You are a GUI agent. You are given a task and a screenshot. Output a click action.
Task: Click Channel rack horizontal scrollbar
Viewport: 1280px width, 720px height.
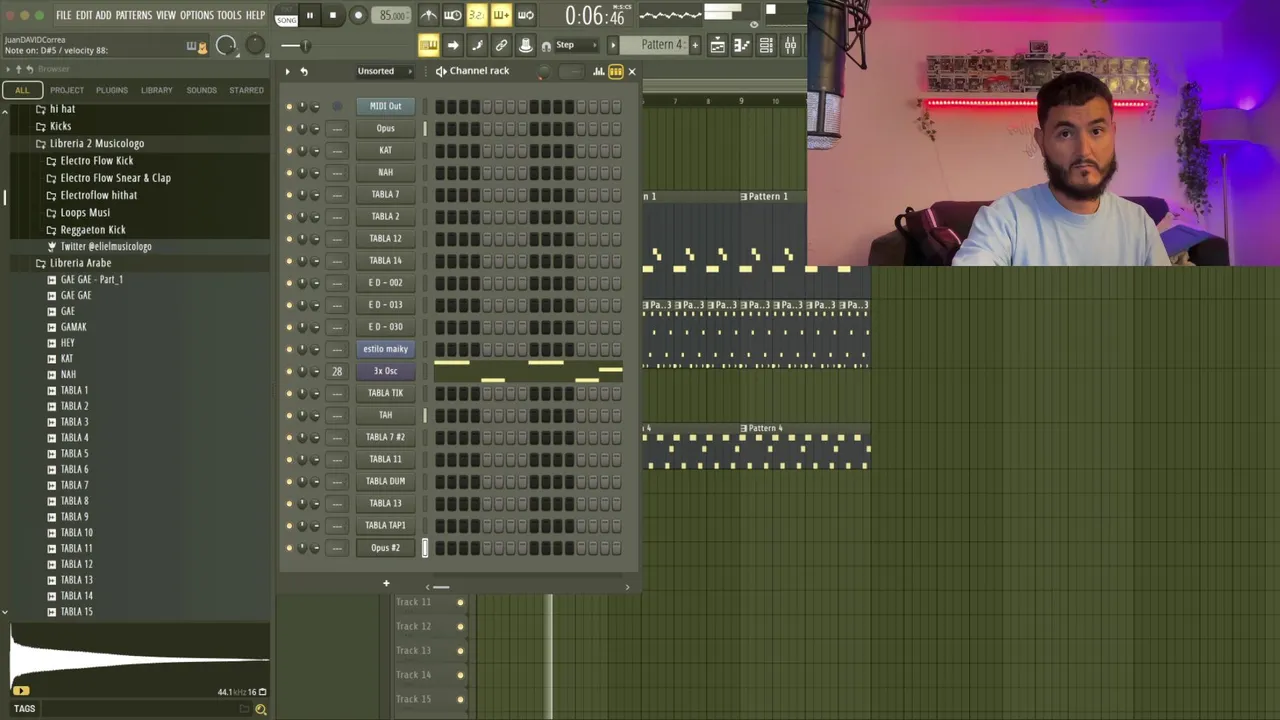click(x=440, y=587)
